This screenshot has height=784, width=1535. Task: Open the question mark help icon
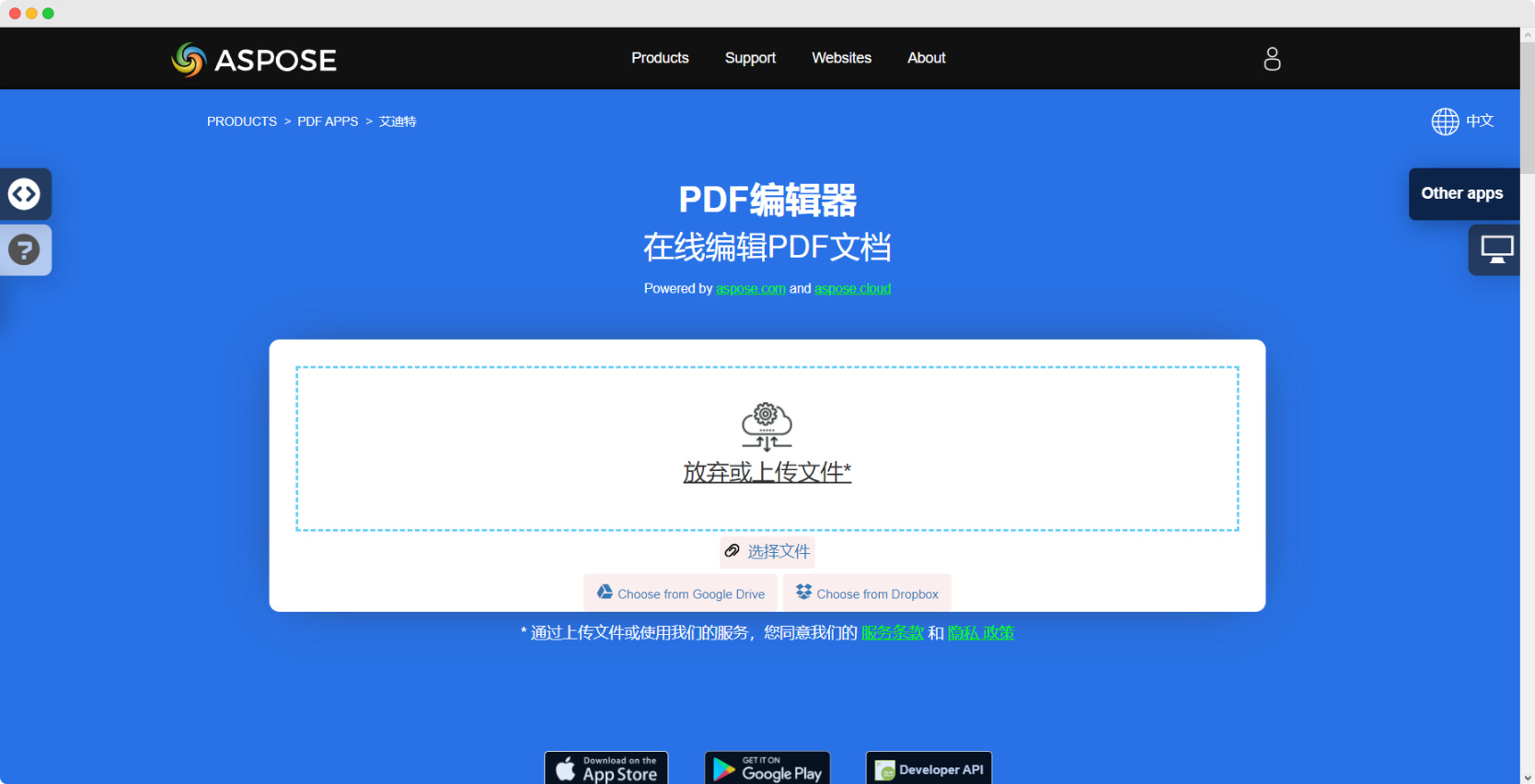tap(25, 249)
